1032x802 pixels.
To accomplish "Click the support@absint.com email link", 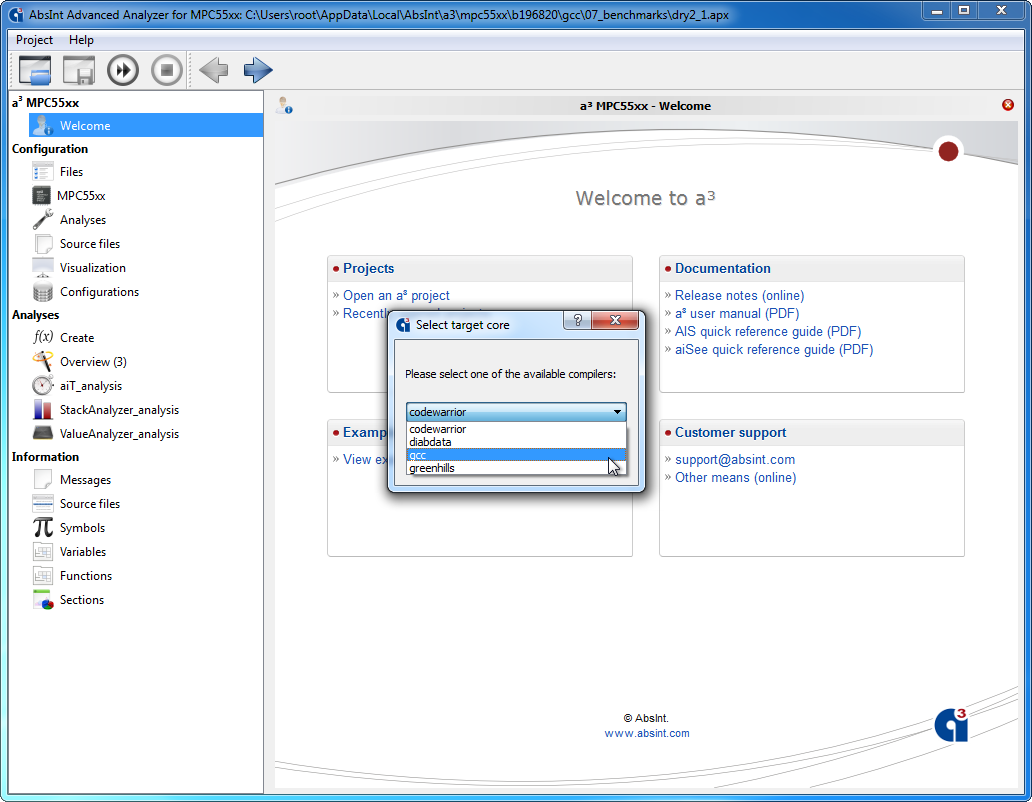I will click(x=735, y=459).
